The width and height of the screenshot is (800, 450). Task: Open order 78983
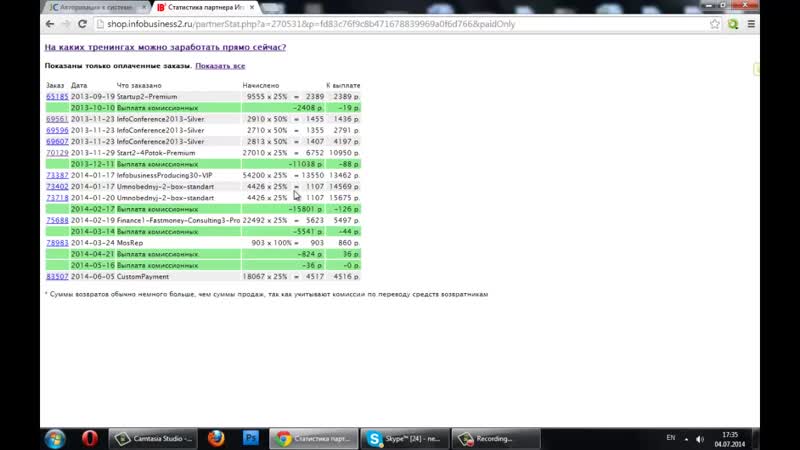click(x=57, y=243)
